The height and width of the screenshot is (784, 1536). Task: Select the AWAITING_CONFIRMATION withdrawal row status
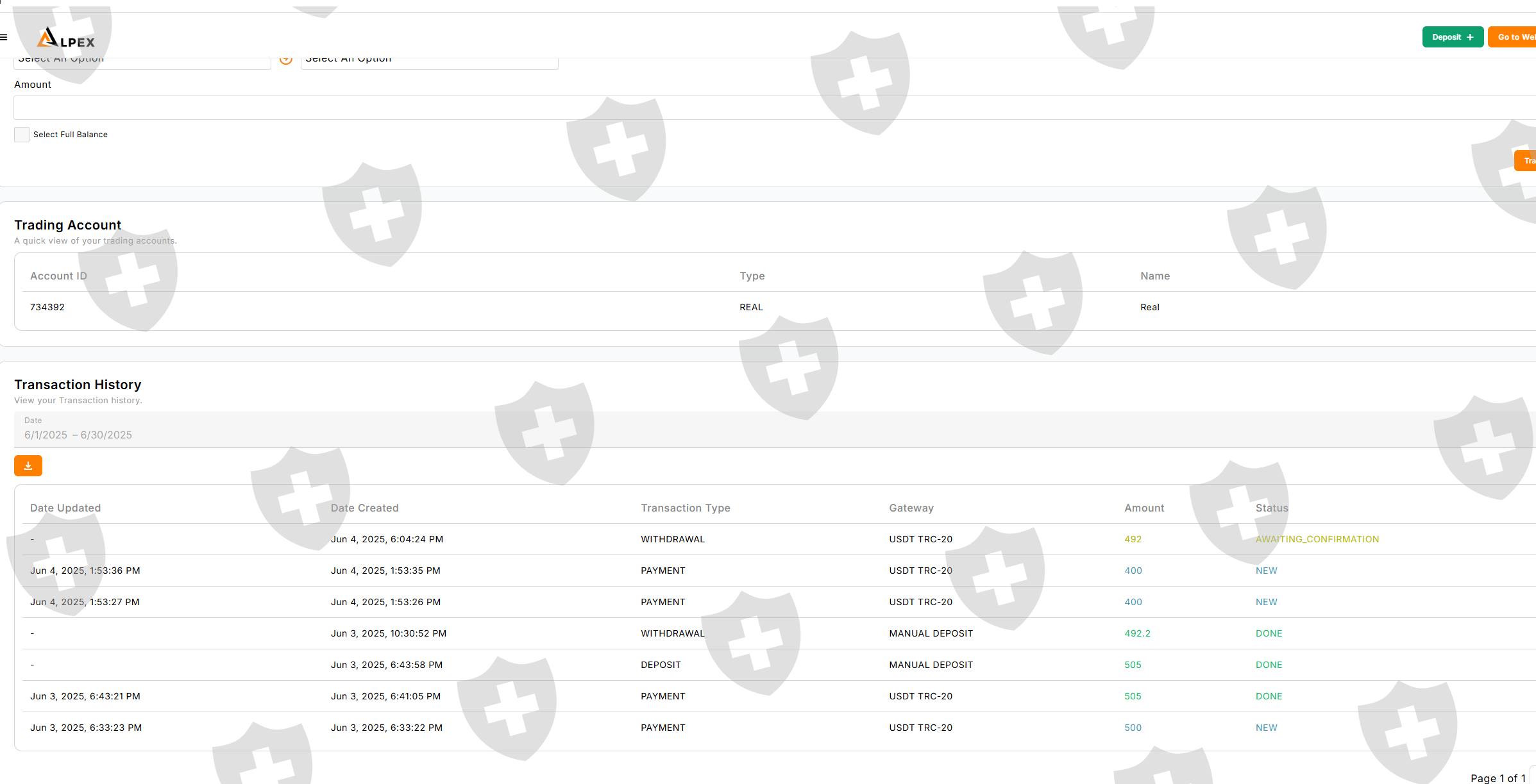1317,539
